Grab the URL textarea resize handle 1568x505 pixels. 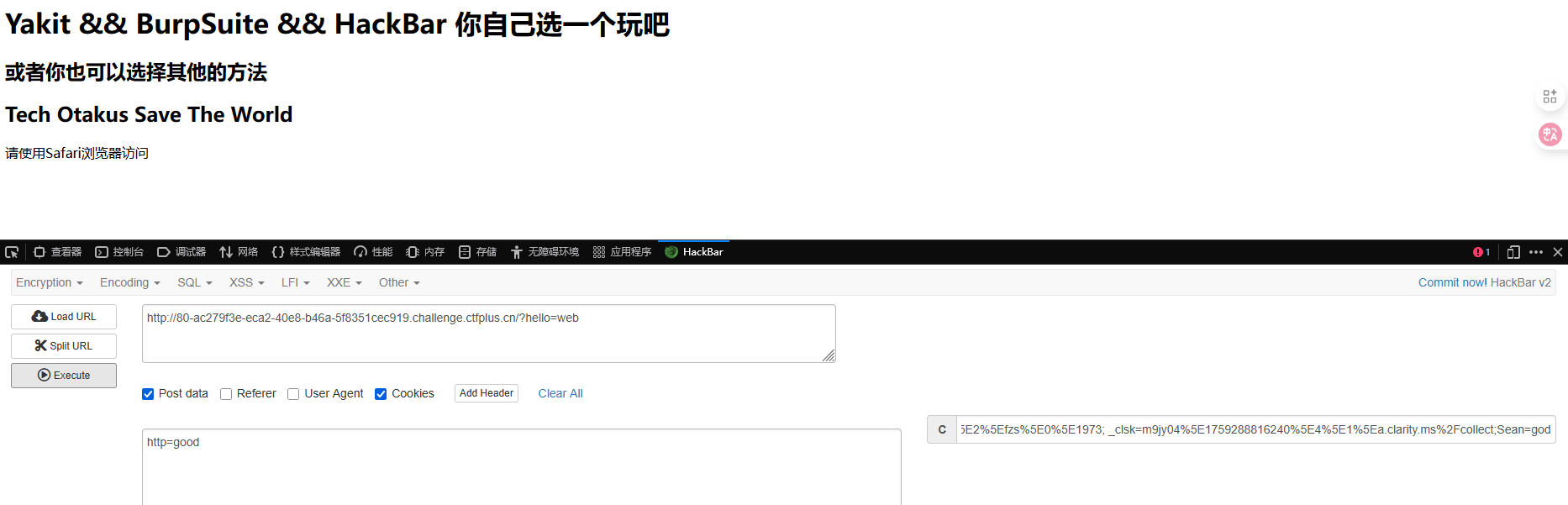coord(829,356)
